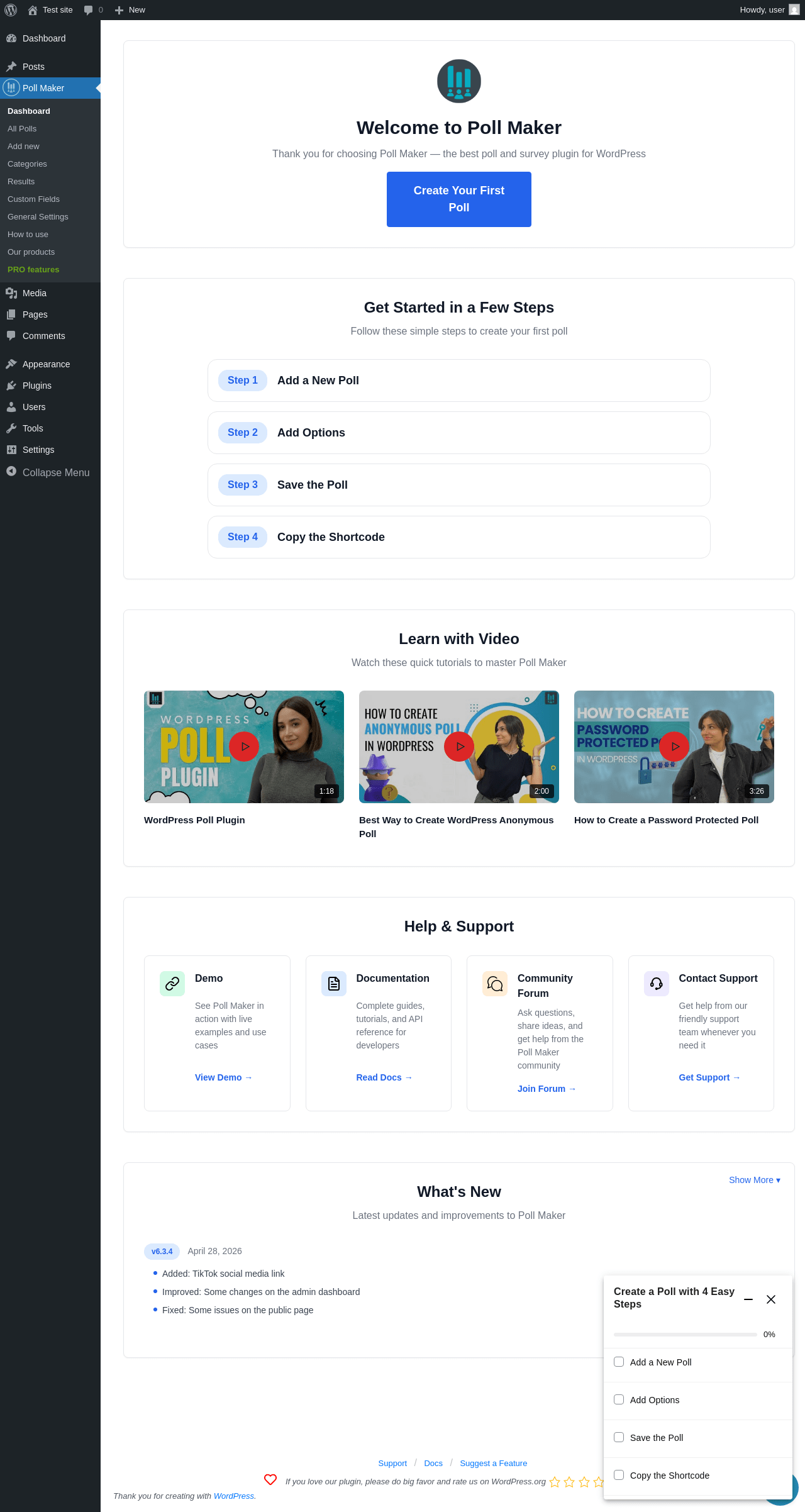This screenshot has height=1512, width=805.
Task: Open Pages via its sidebar icon
Action: pyautogui.click(x=11, y=314)
